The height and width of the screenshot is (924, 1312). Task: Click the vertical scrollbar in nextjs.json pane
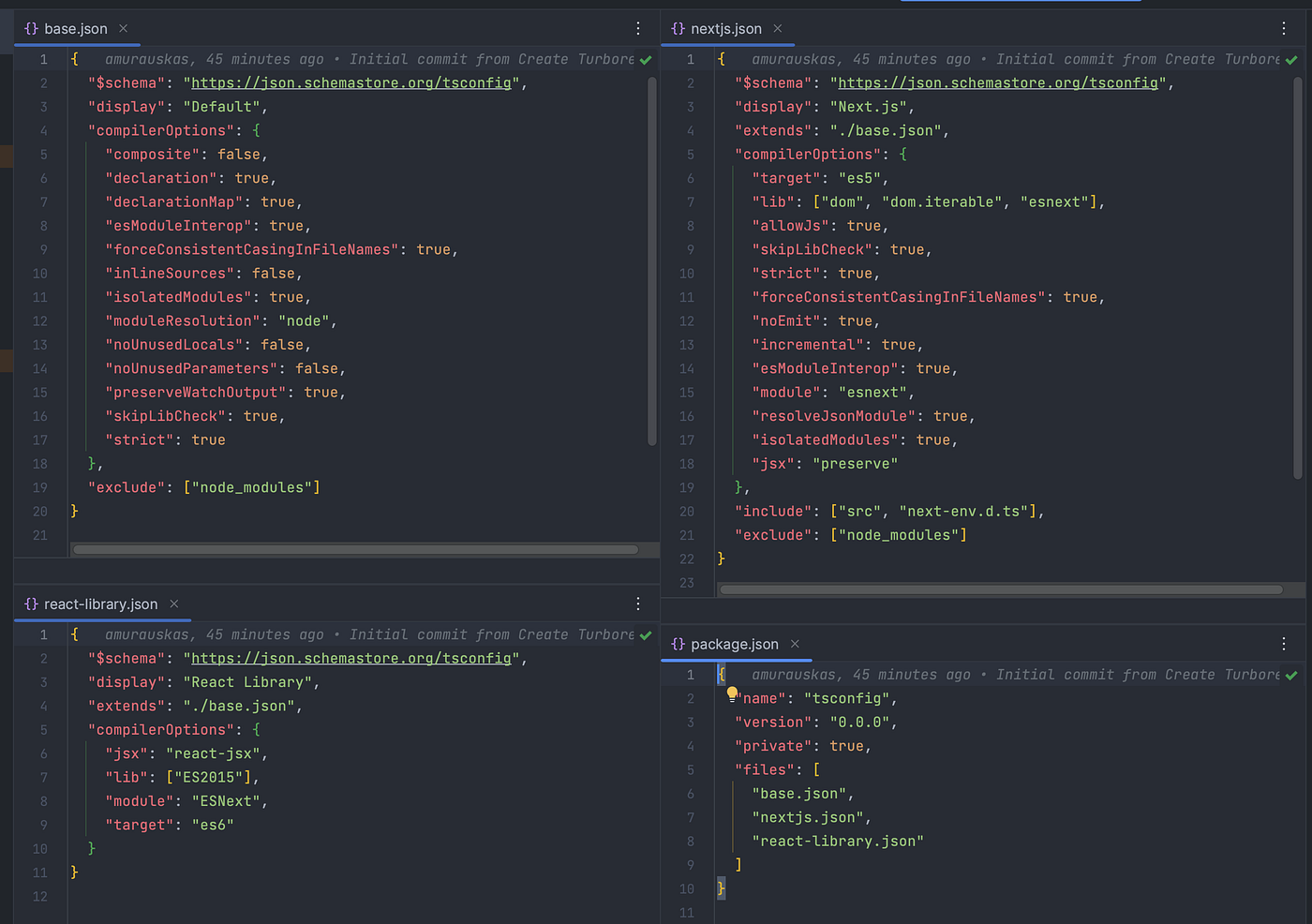click(1298, 281)
